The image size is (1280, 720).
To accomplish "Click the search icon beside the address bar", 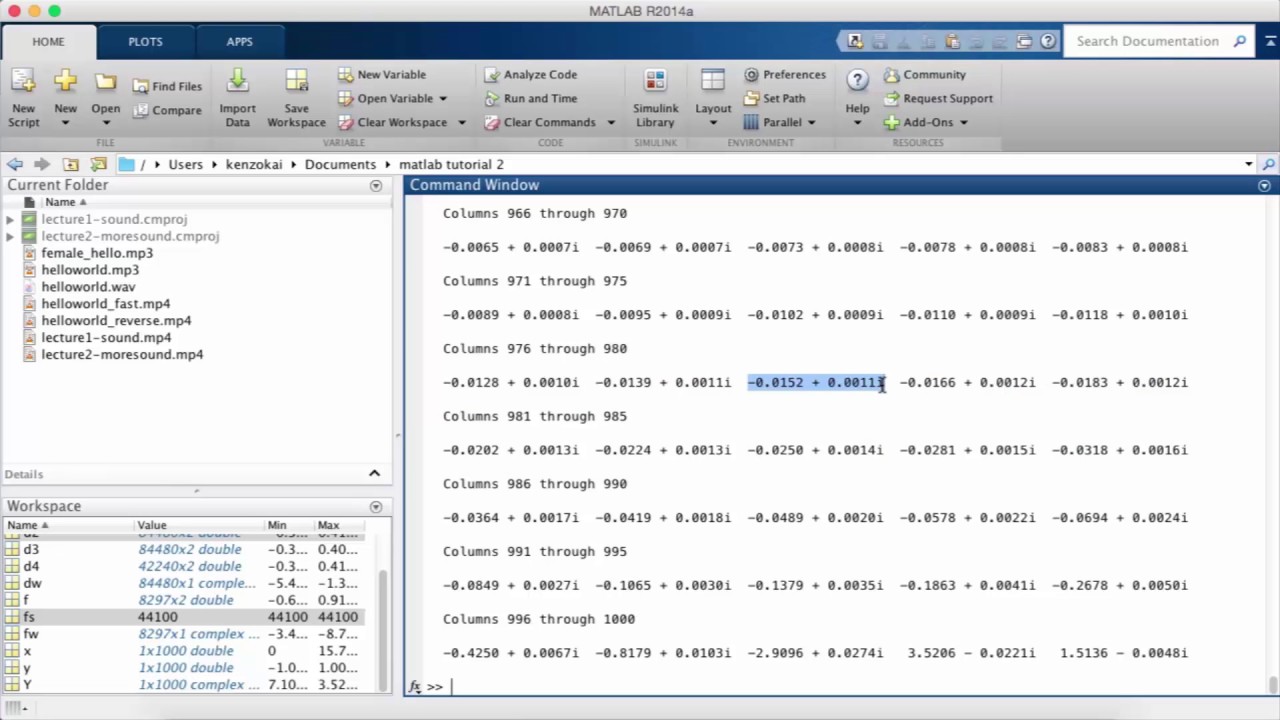I will pos(1268,164).
